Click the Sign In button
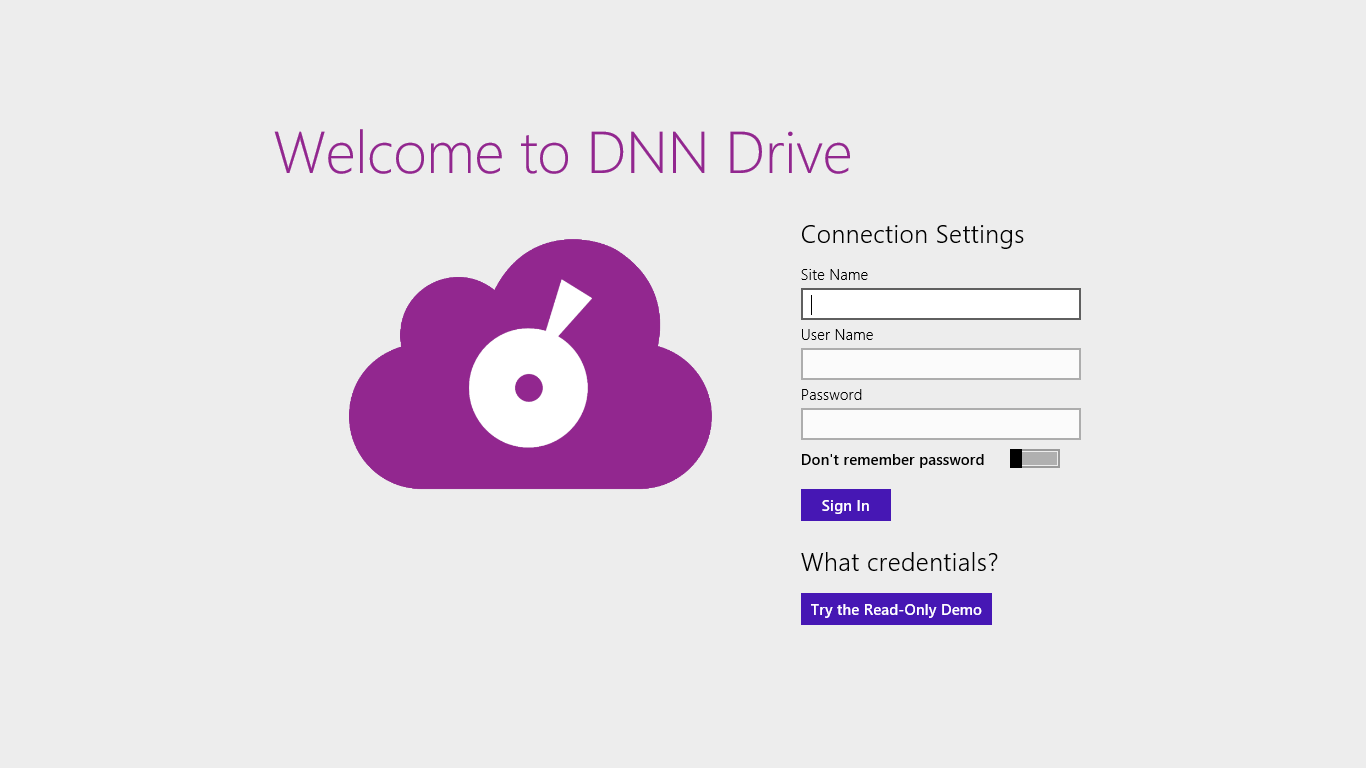Screen dimensions: 1366x768 pos(846,505)
